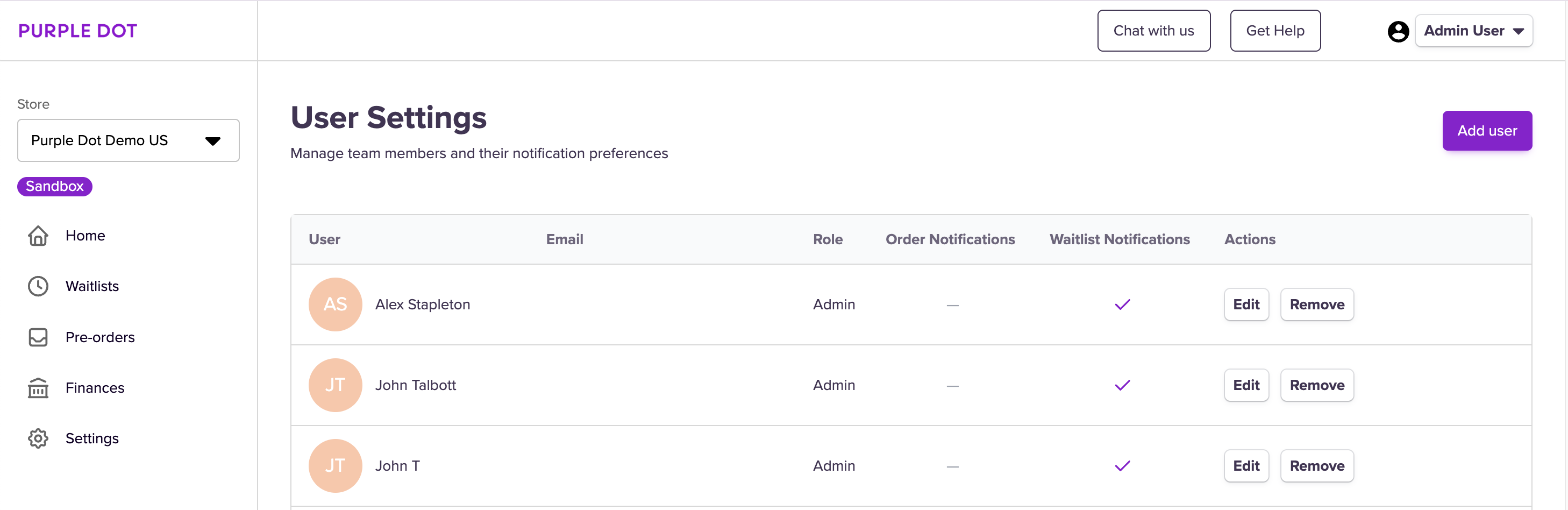Image resolution: width=1568 pixels, height=510 pixels.
Task: Click Alex Stapleton's waitlist notifications checkmark
Action: [x=1122, y=304]
